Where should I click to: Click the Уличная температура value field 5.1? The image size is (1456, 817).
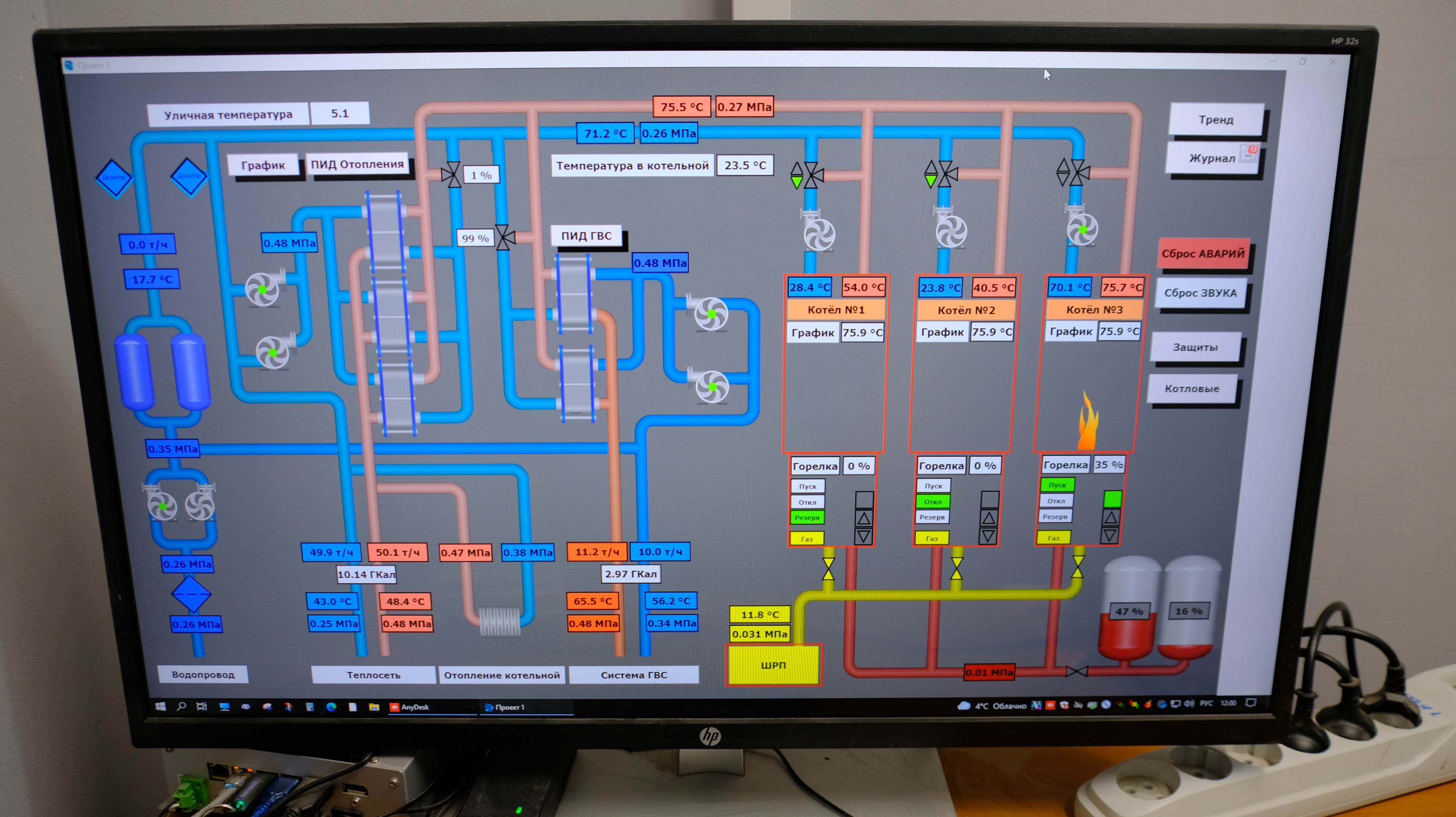(340, 114)
